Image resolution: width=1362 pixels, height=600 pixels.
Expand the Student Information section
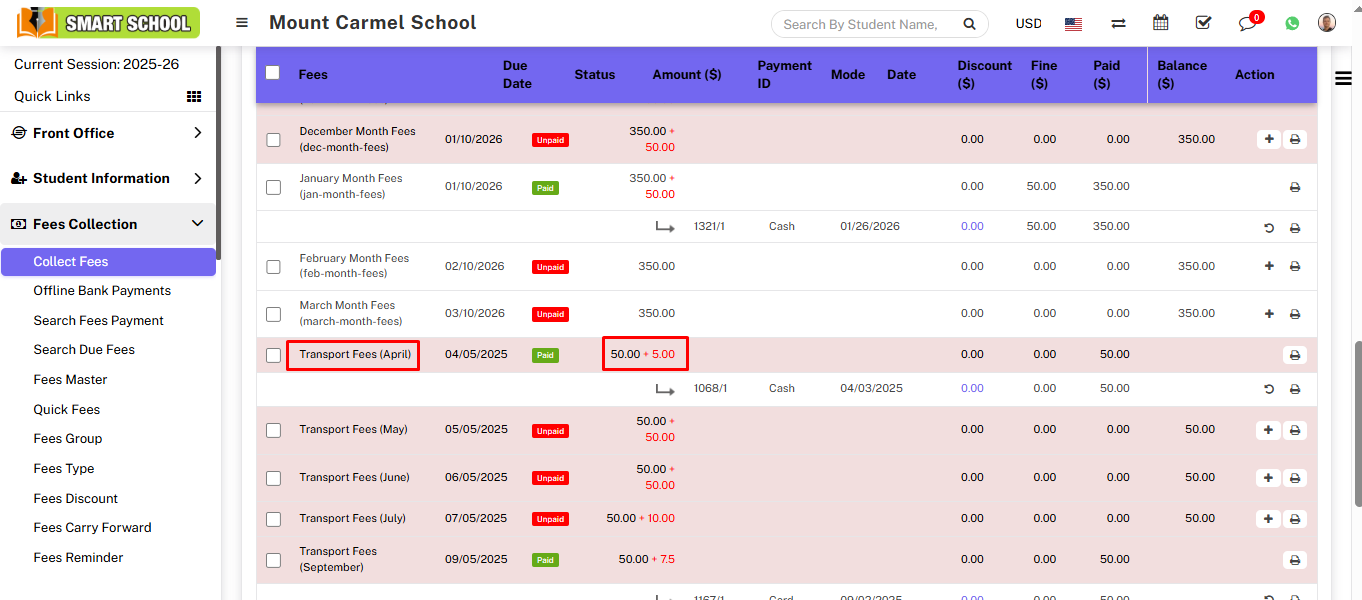pos(108,178)
